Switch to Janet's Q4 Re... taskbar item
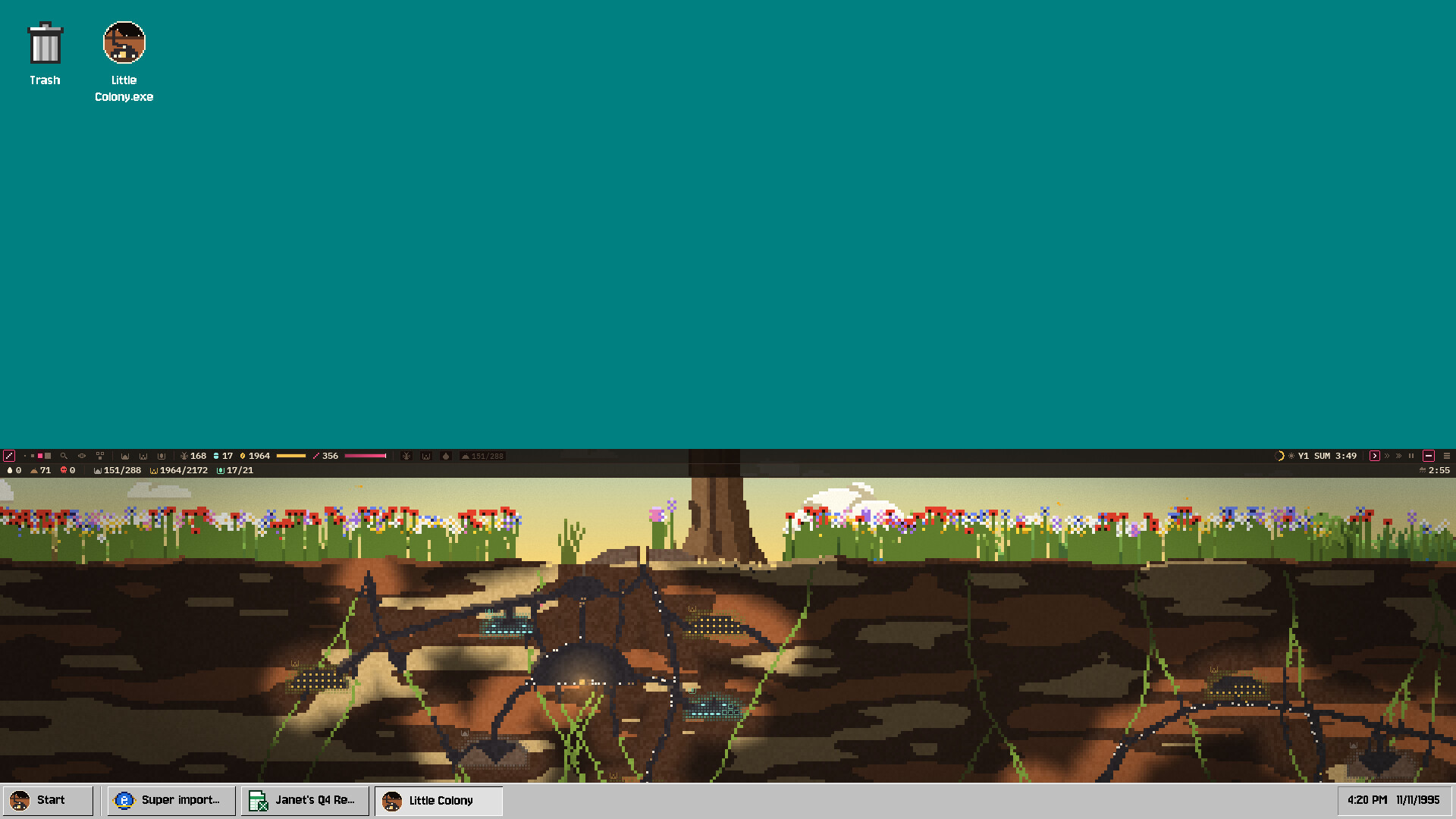 click(x=305, y=800)
